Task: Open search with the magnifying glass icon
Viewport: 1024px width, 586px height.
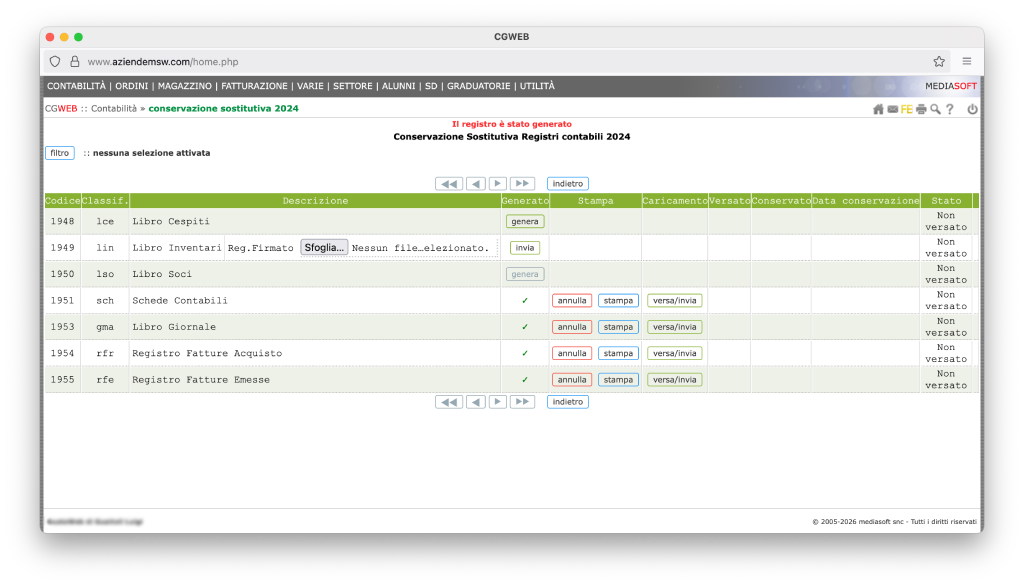Action: tap(935, 109)
